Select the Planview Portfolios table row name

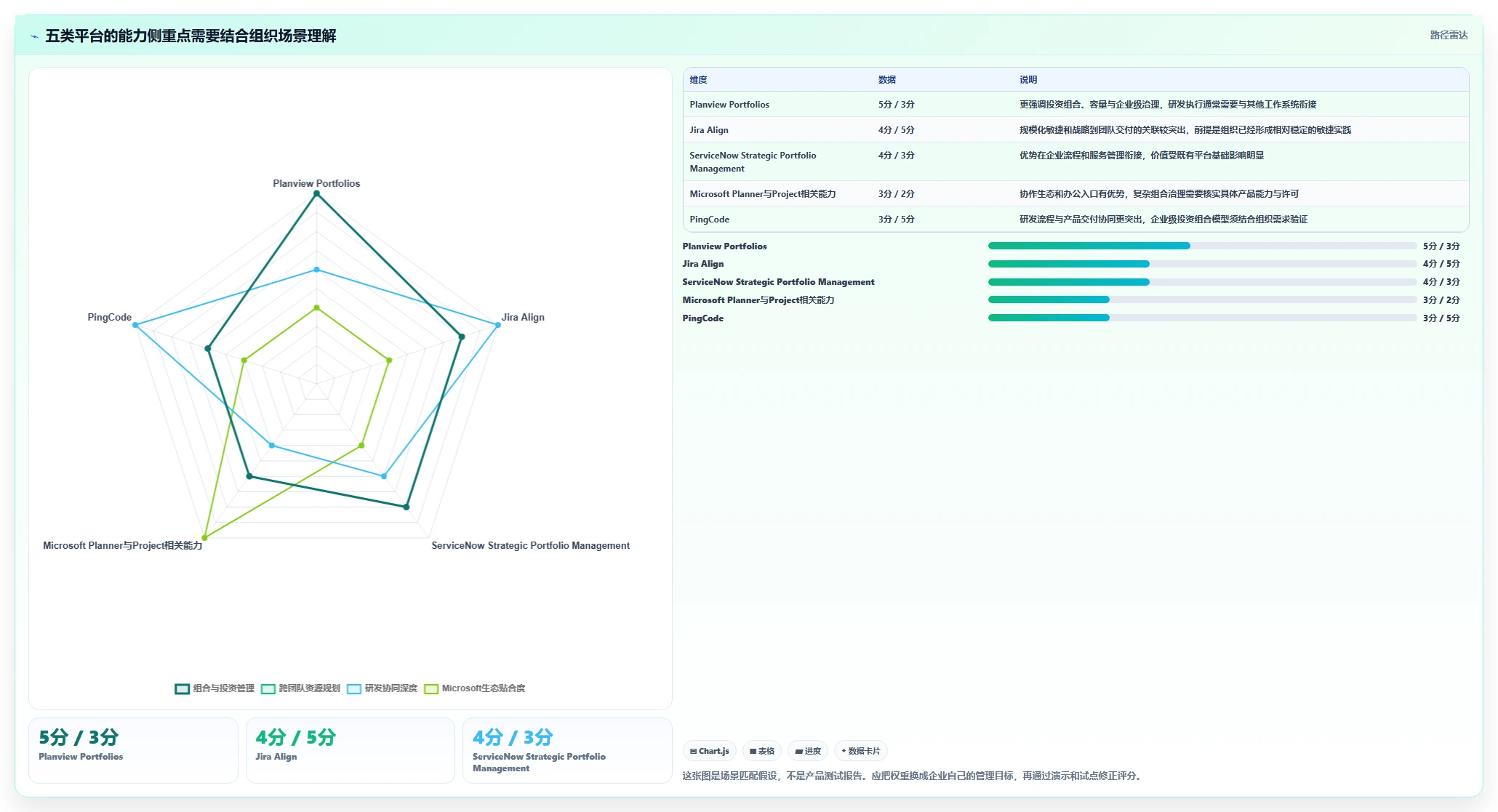729,105
